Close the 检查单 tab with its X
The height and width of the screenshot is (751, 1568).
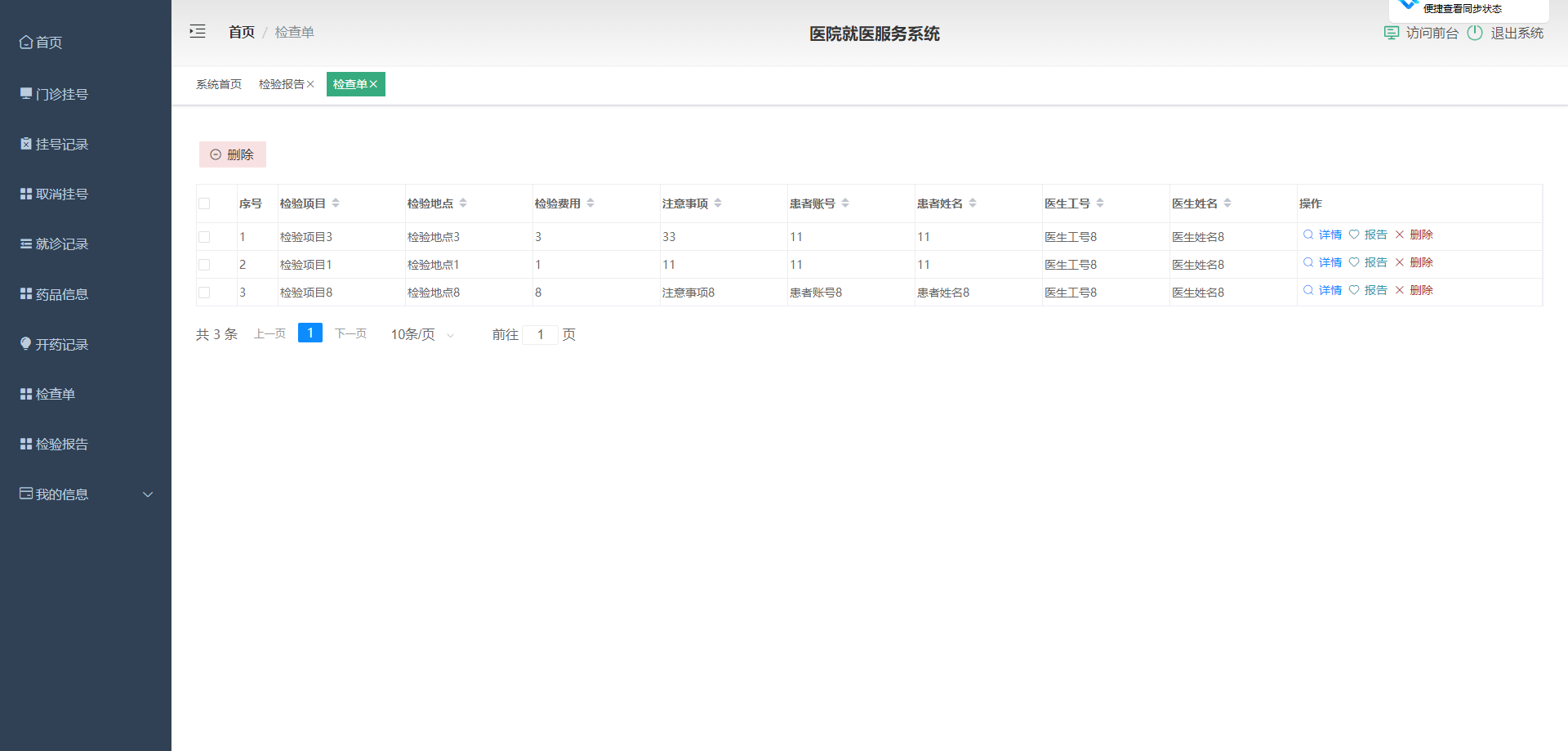[x=373, y=84]
